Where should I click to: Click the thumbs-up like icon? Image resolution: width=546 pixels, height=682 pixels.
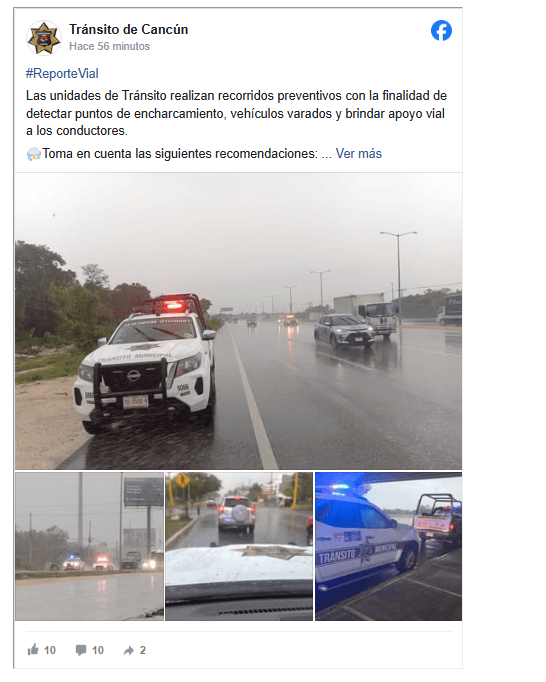coord(33,650)
